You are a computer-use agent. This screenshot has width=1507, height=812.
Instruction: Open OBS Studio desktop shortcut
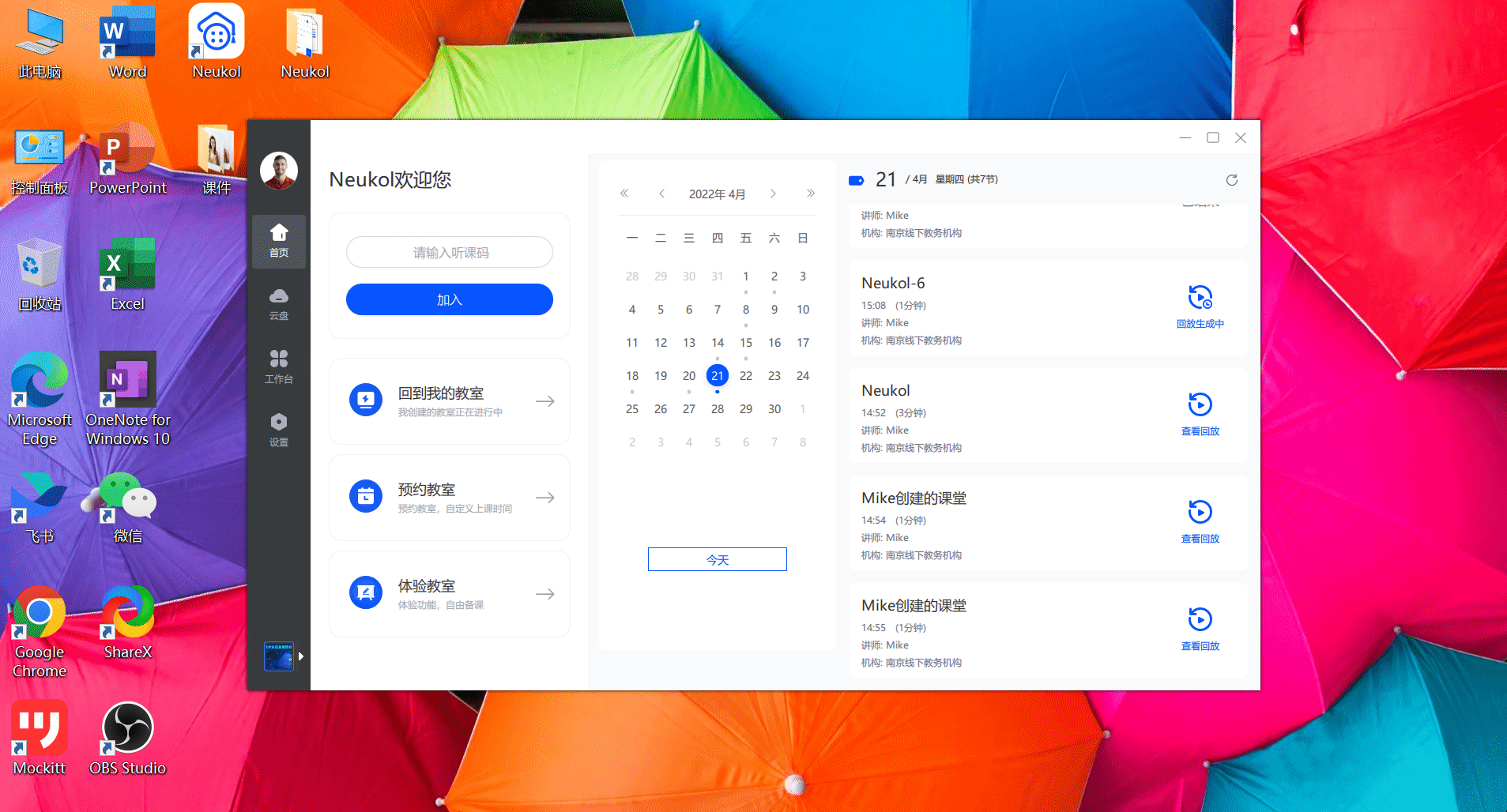[x=127, y=738]
